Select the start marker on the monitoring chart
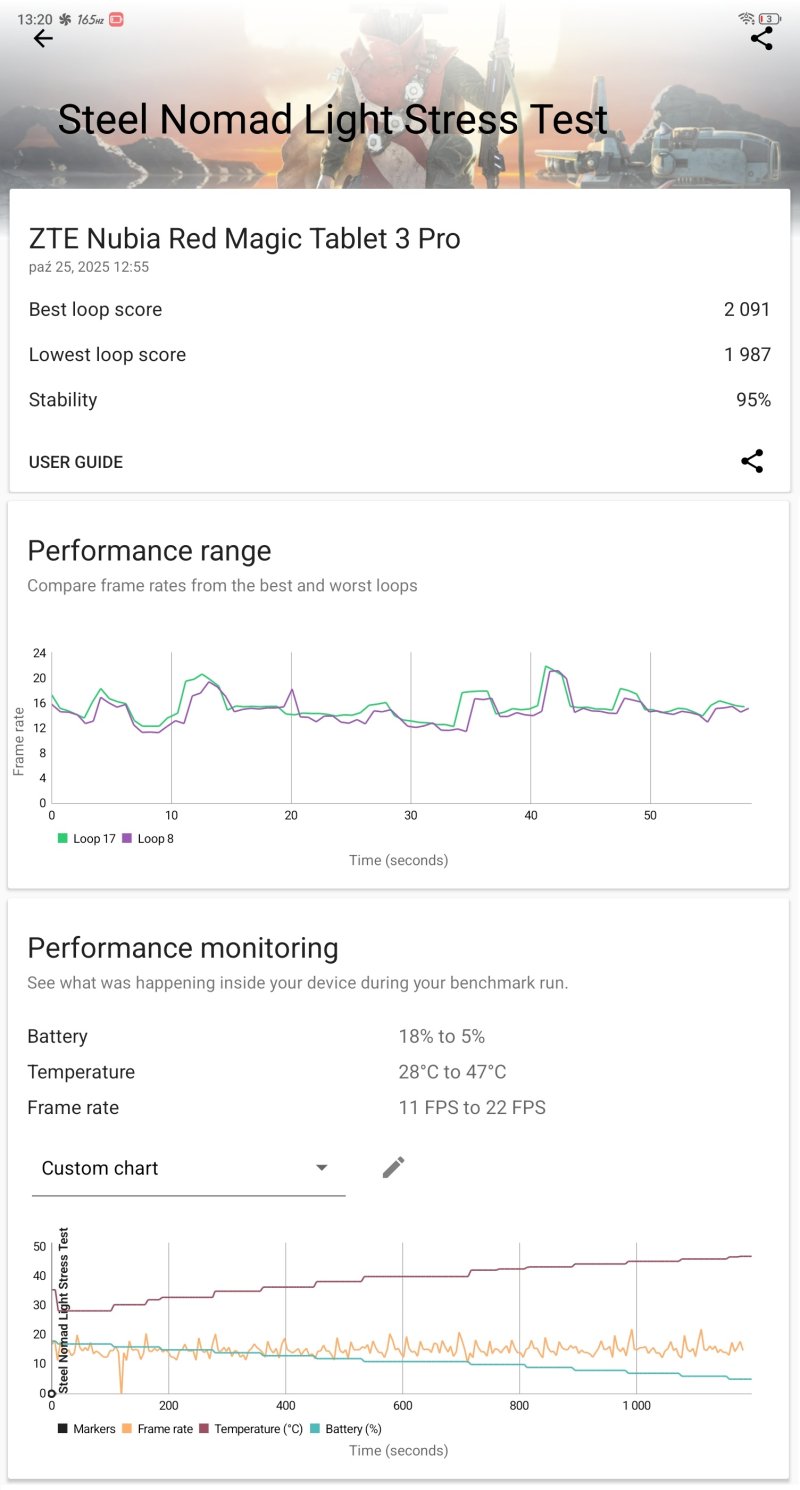Viewport: 800px width, 1490px height. click(52, 1393)
